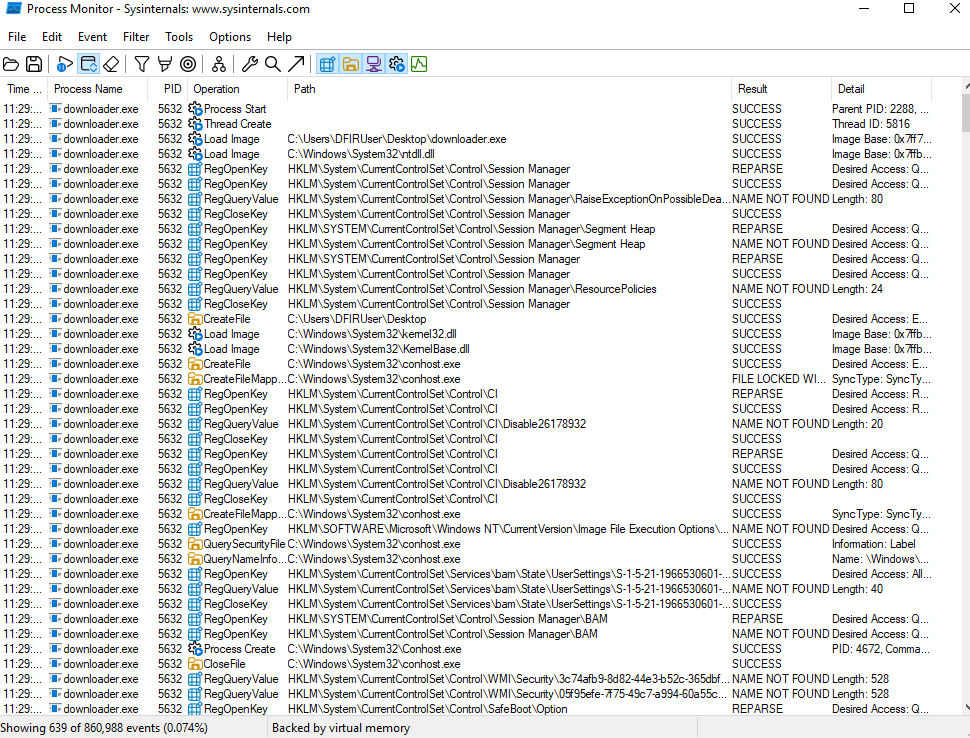Click the Find magnifier icon

[272, 64]
